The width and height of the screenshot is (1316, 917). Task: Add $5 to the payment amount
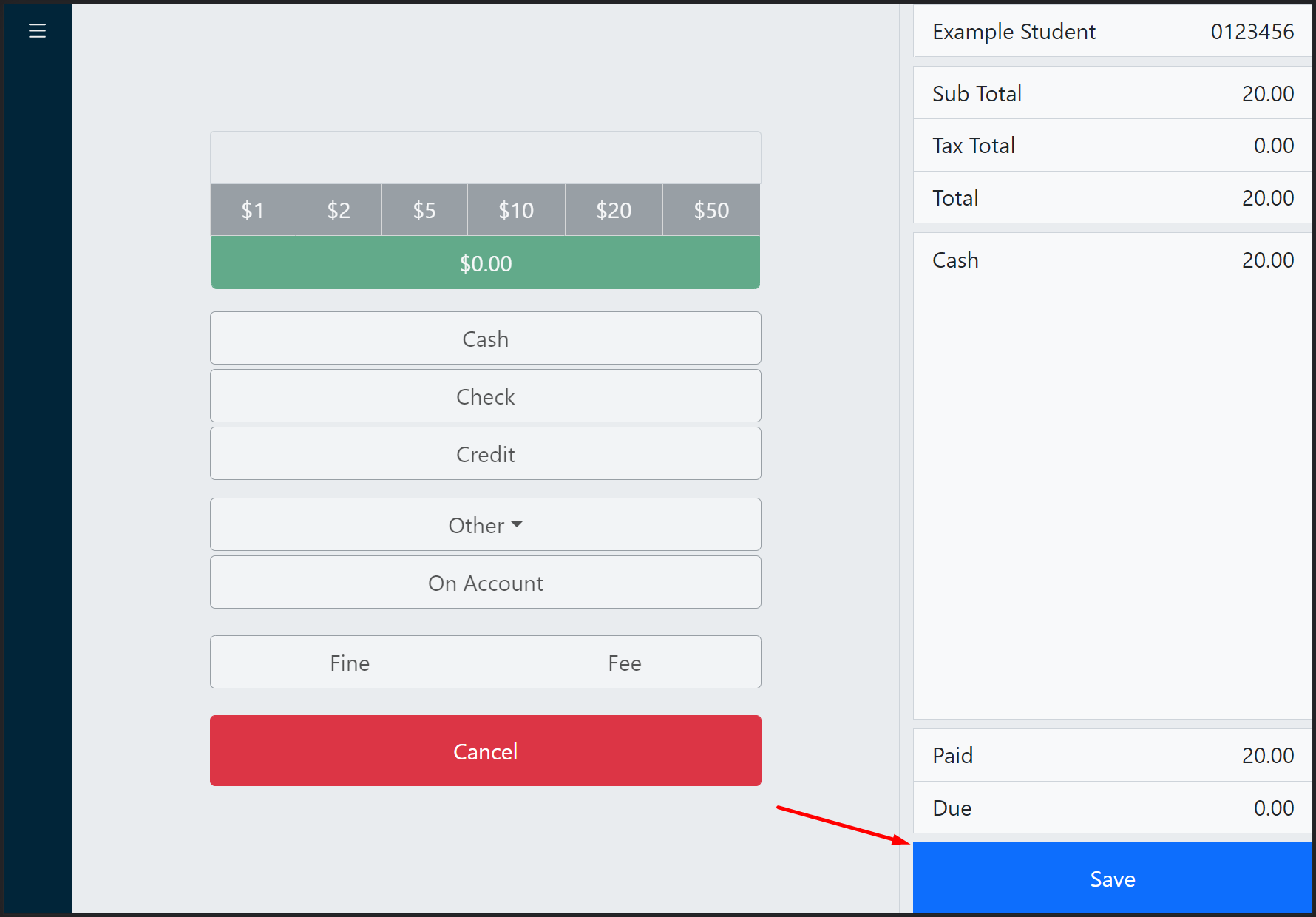424,210
